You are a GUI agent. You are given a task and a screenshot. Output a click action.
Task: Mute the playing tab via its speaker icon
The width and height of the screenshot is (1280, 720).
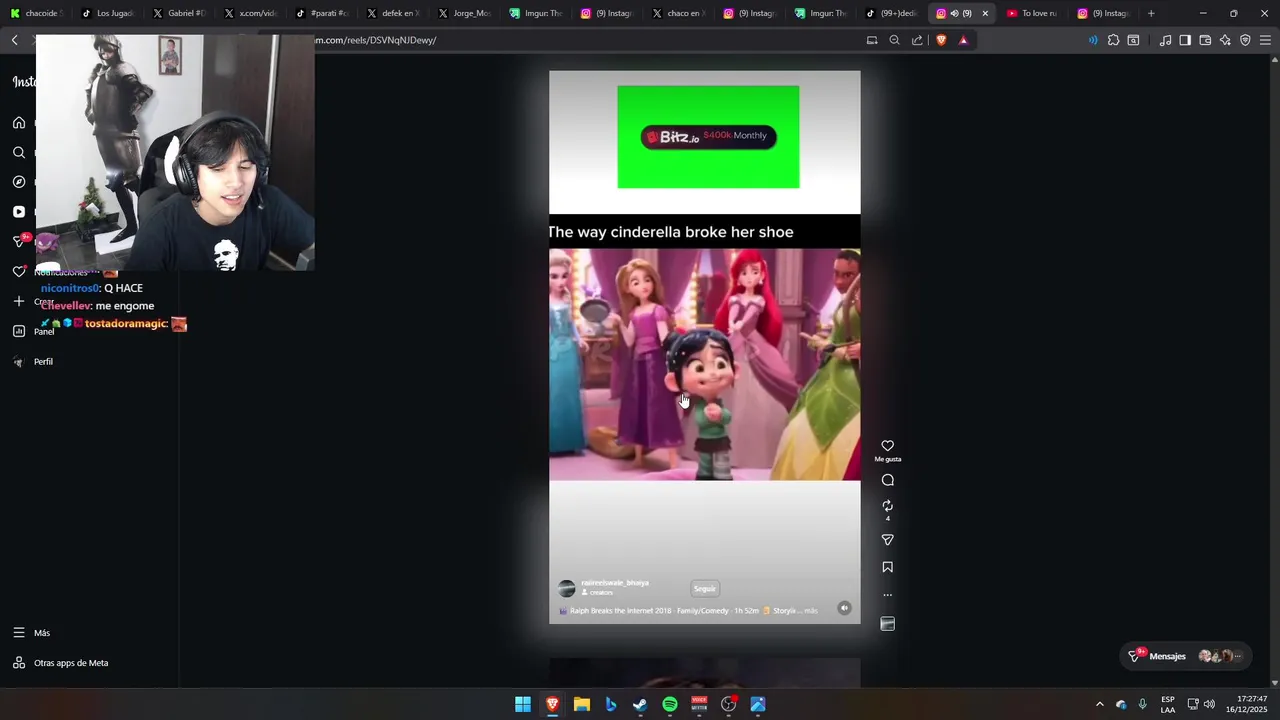pyautogui.click(x=954, y=13)
